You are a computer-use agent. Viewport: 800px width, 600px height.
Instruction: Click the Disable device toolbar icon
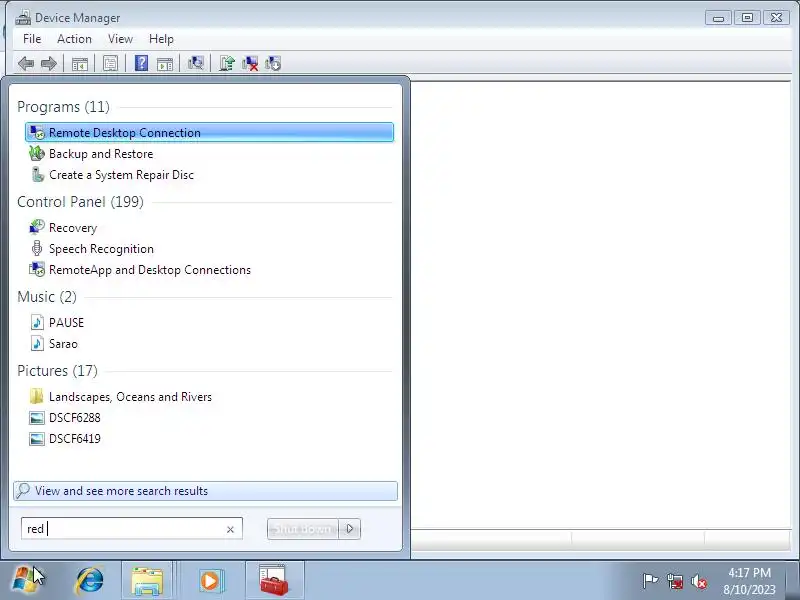273,63
